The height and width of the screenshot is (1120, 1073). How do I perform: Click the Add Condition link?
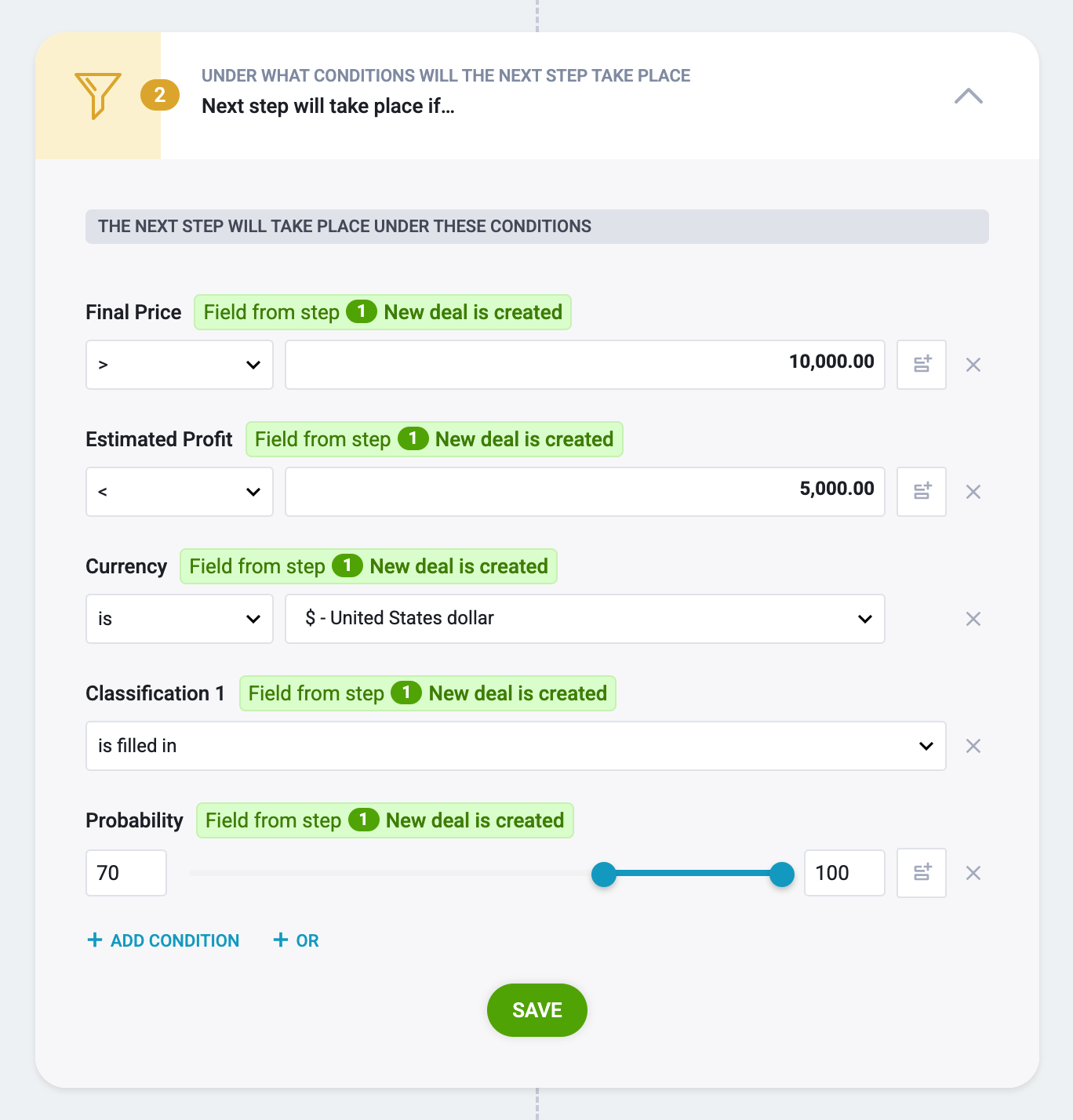(163, 940)
